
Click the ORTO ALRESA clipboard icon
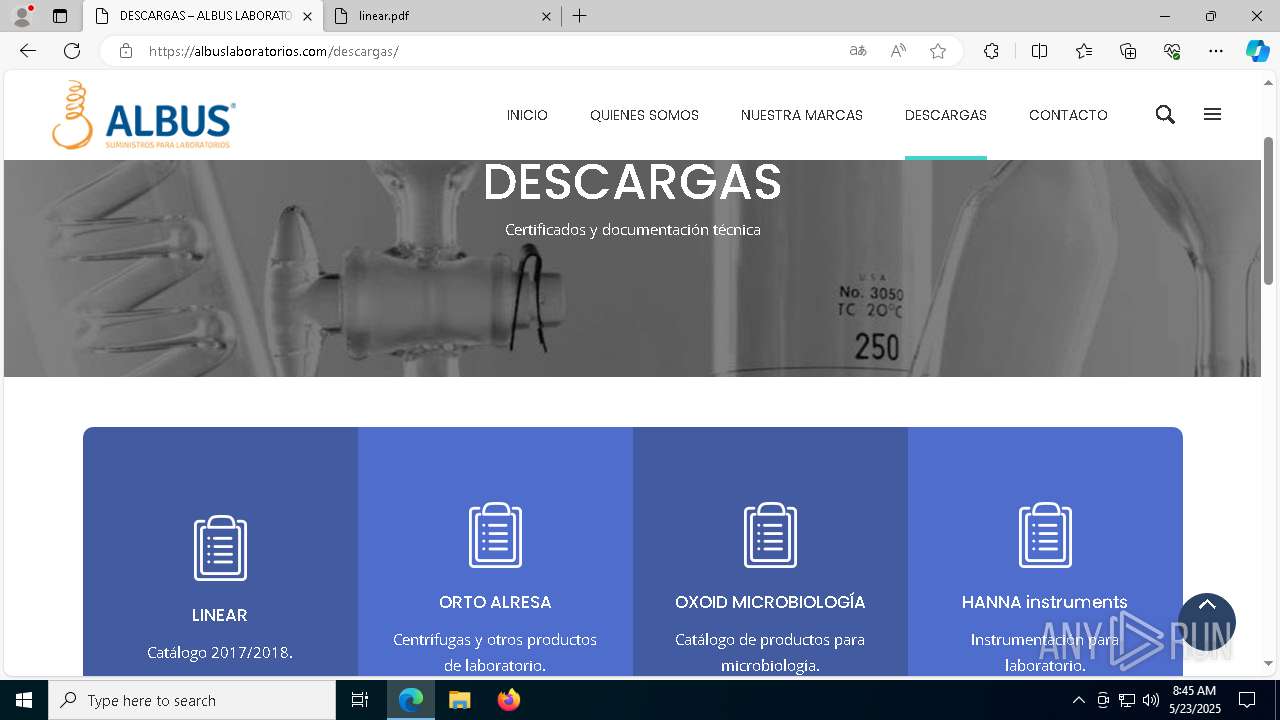pos(495,535)
